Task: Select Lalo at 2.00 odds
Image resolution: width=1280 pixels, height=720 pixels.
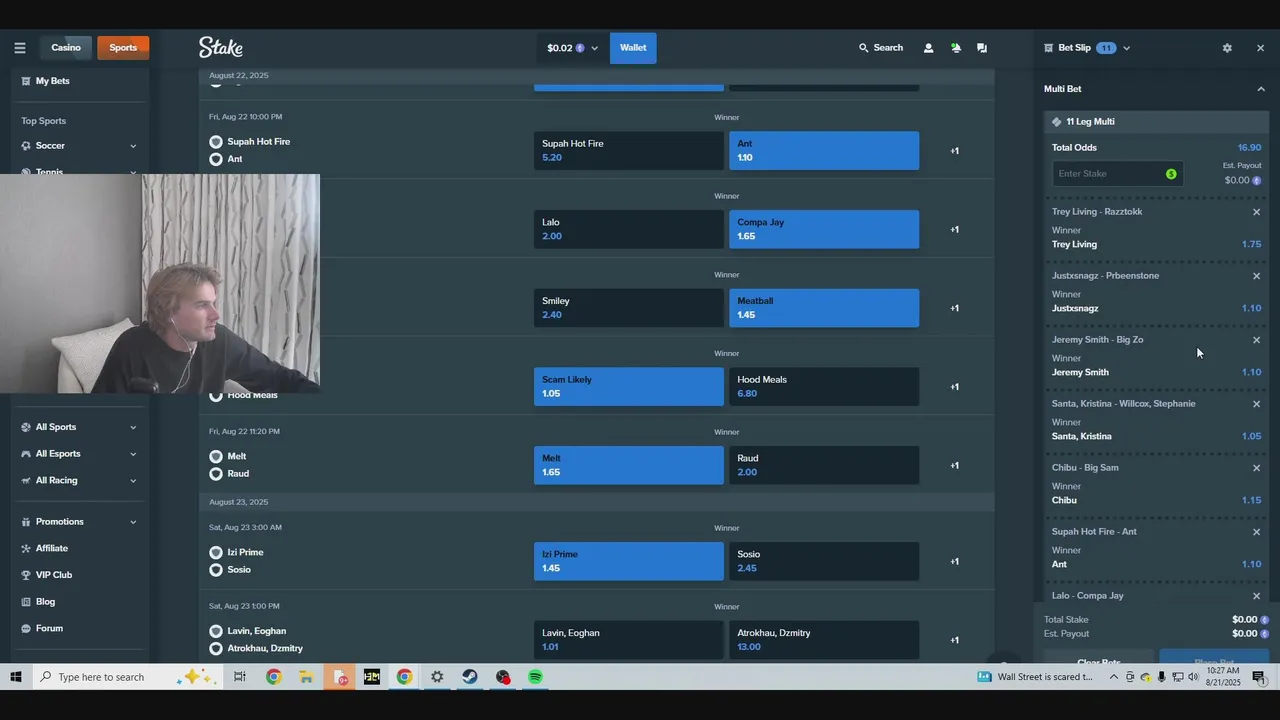Action: 628,229
